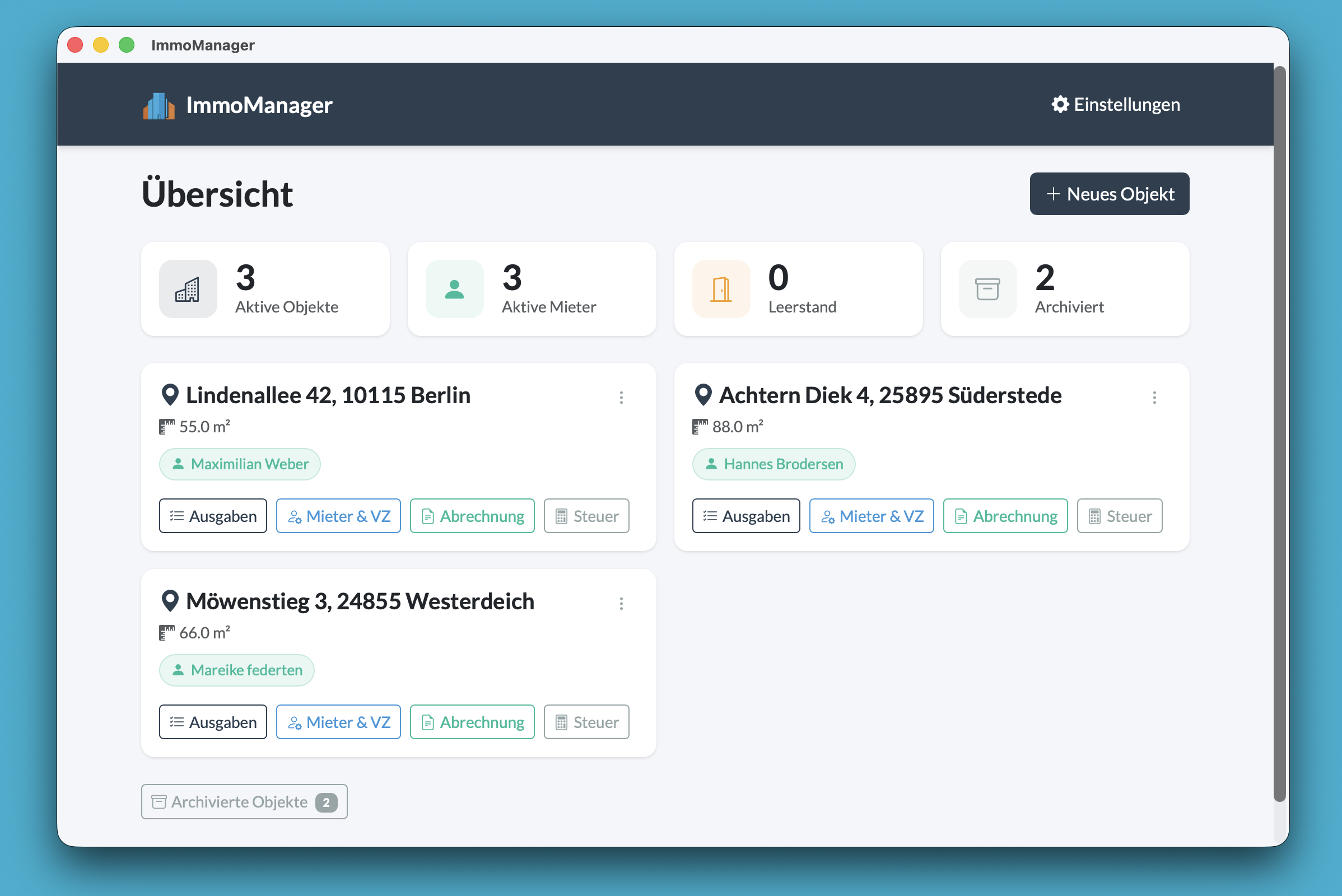The height and width of the screenshot is (896, 1342).
Task: Click the green macOS zoom window button
Action: click(127, 45)
